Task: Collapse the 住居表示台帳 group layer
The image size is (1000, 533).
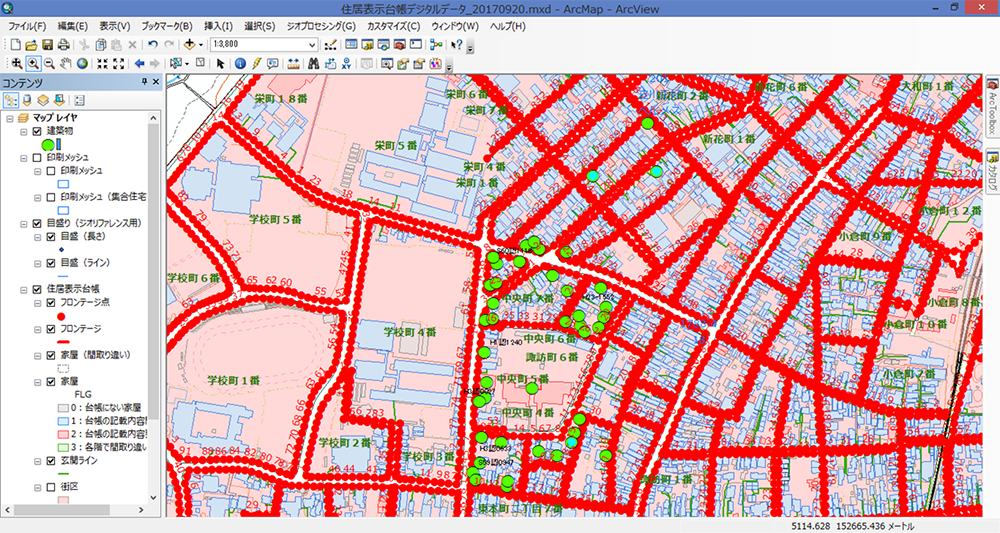Action: coord(24,289)
